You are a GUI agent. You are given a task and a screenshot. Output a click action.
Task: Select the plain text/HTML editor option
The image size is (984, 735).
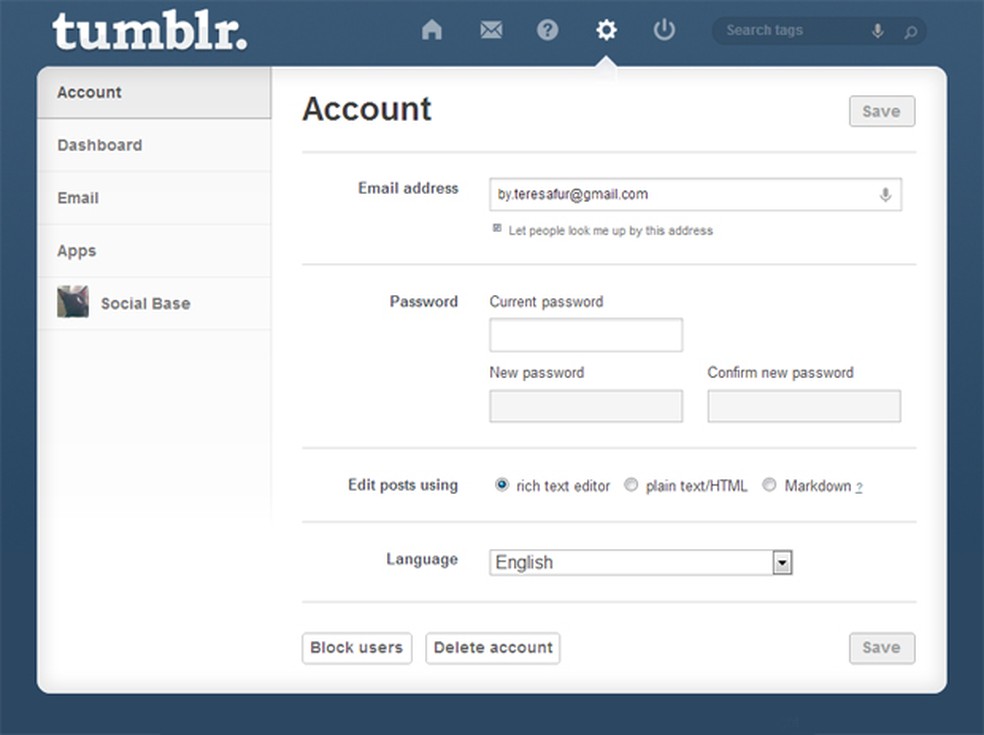(x=631, y=485)
